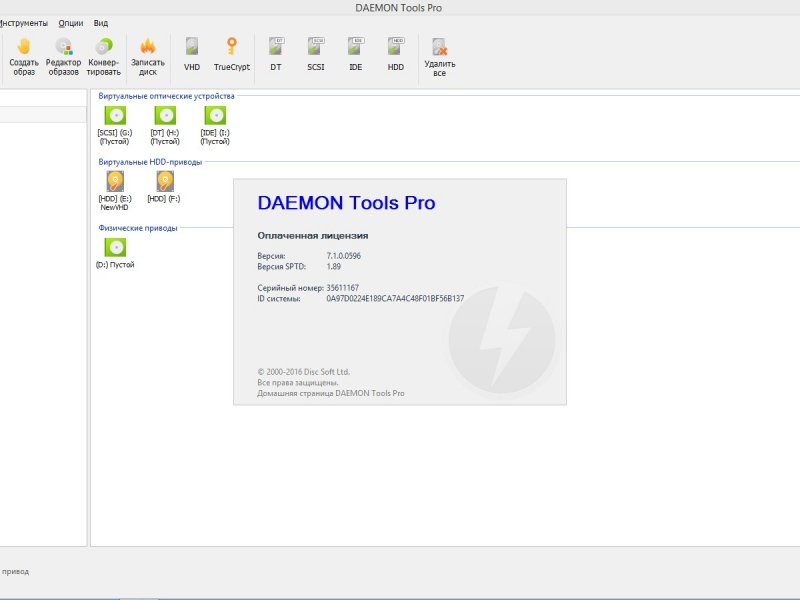Select the [SCSI] (G:) virtual drive

pos(115,126)
